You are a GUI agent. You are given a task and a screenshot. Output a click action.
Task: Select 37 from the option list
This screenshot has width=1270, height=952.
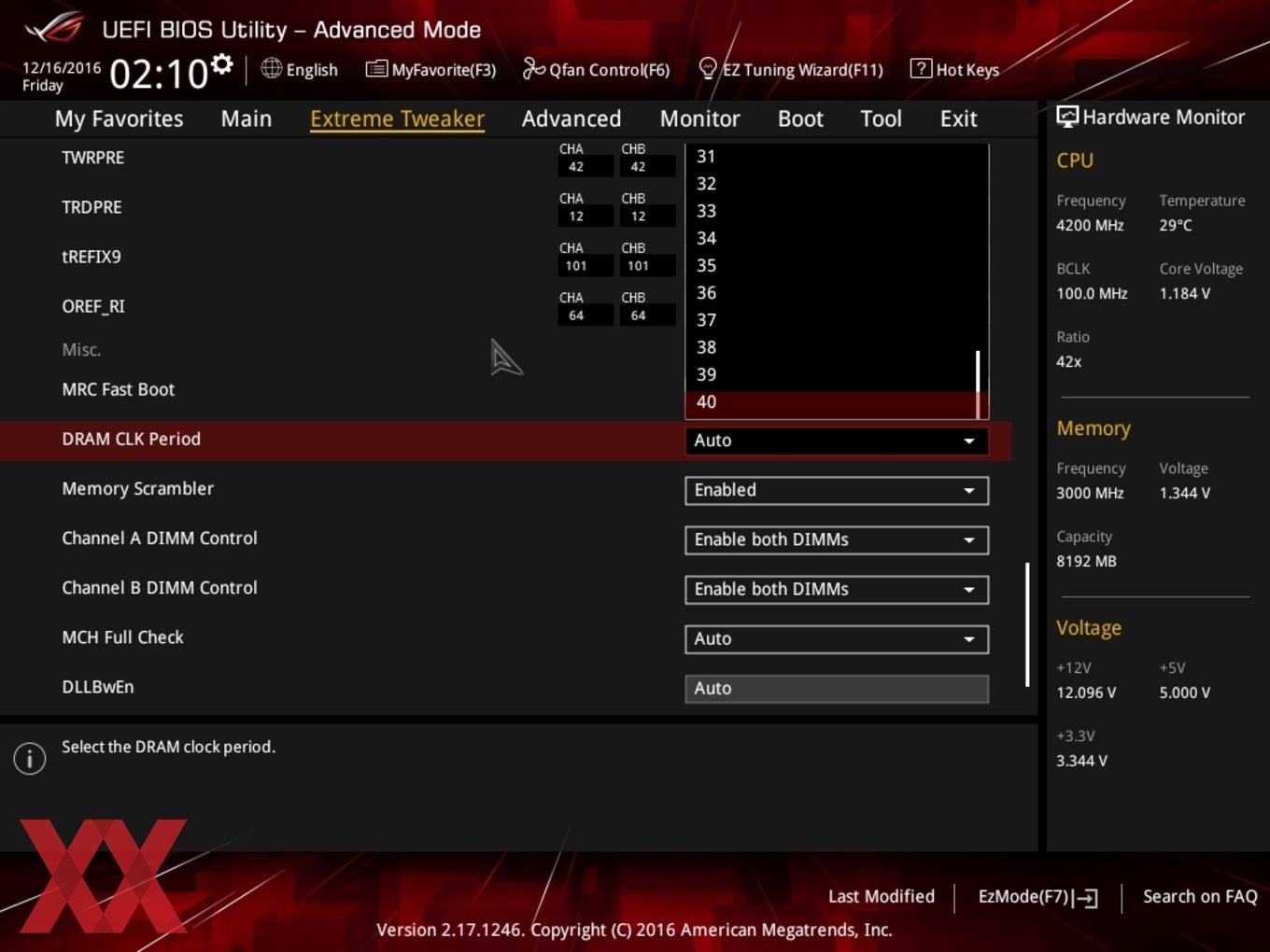coord(831,319)
